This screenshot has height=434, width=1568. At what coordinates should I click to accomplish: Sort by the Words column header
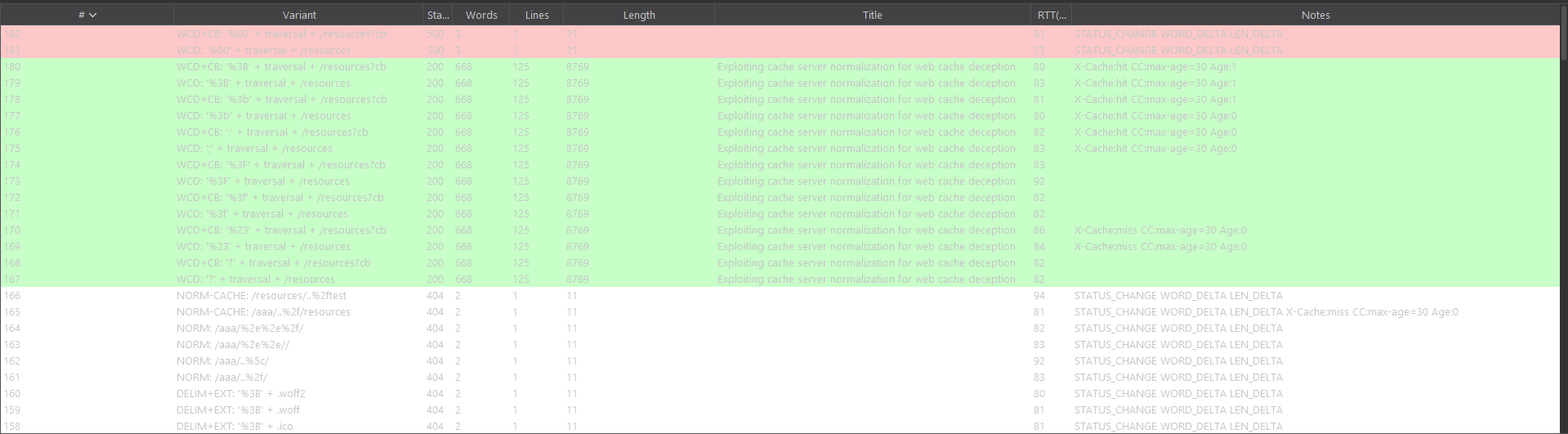481,16
